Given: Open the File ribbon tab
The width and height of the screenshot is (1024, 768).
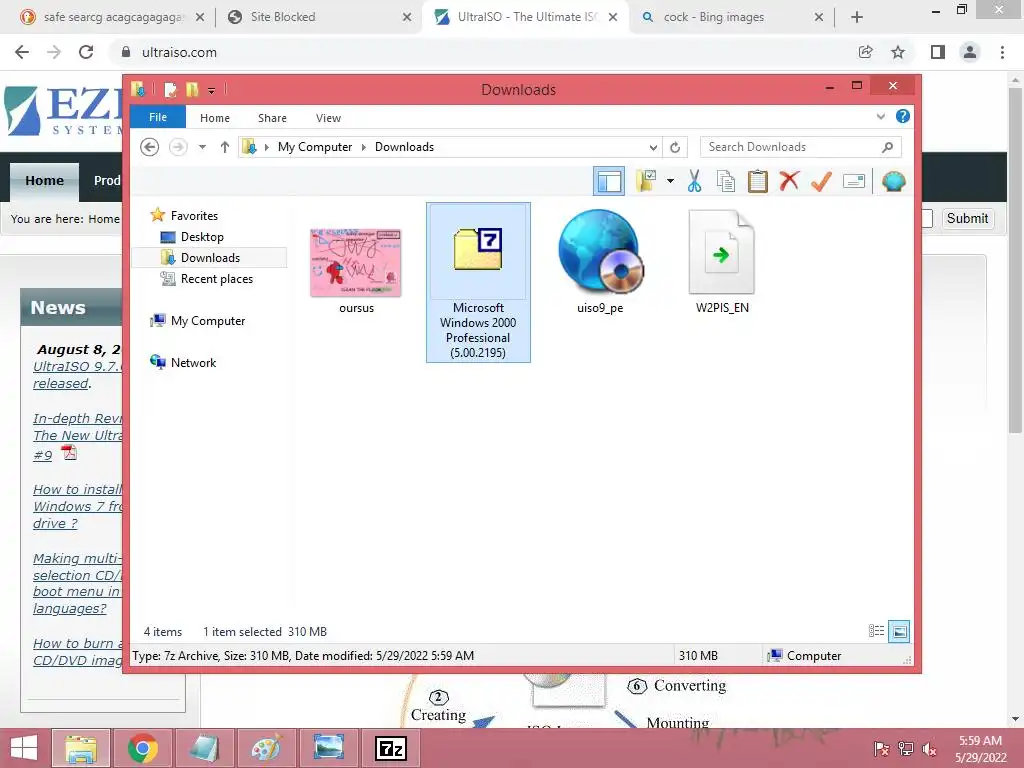Looking at the screenshot, I should pyautogui.click(x=157, y=117).
